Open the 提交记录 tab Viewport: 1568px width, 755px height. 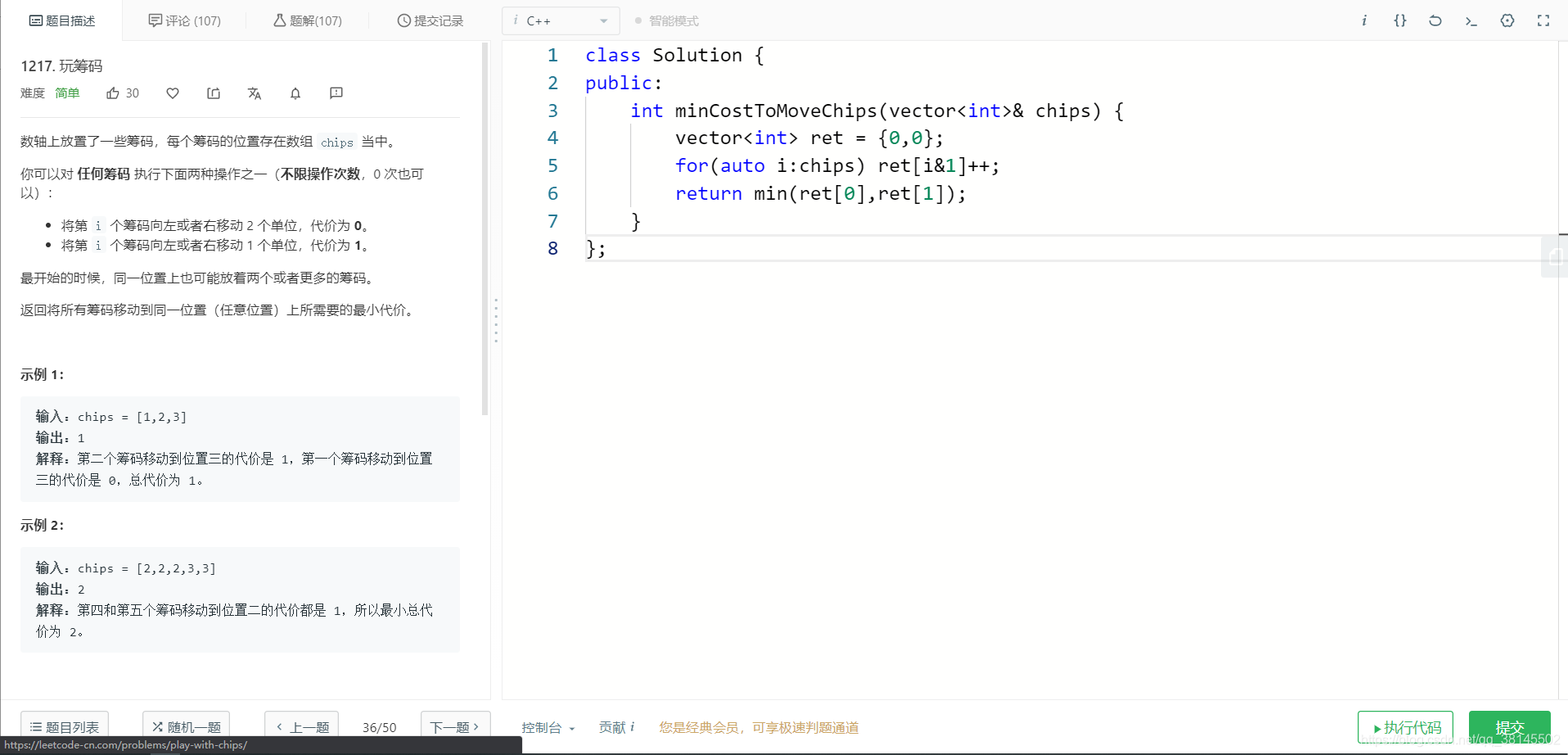click(x=430, y=20)
